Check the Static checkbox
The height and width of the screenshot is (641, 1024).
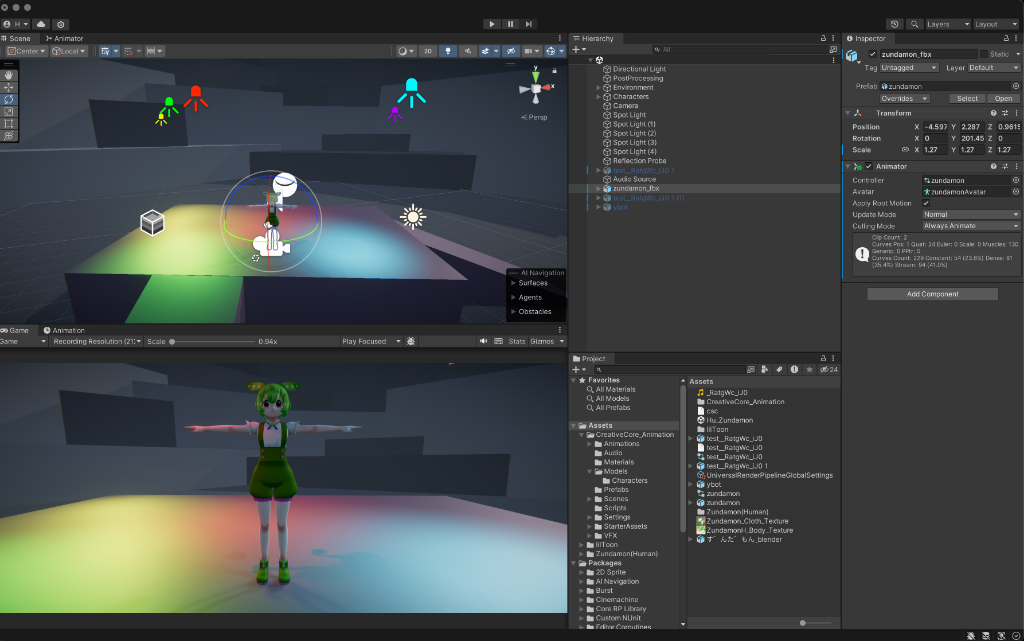pyautogui.click(x=984, y=54)
